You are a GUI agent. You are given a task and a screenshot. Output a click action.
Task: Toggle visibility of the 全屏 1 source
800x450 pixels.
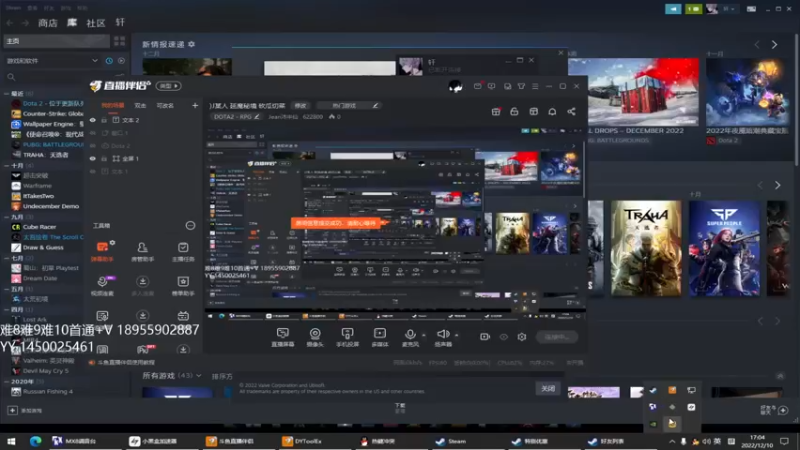click(92, 158)
